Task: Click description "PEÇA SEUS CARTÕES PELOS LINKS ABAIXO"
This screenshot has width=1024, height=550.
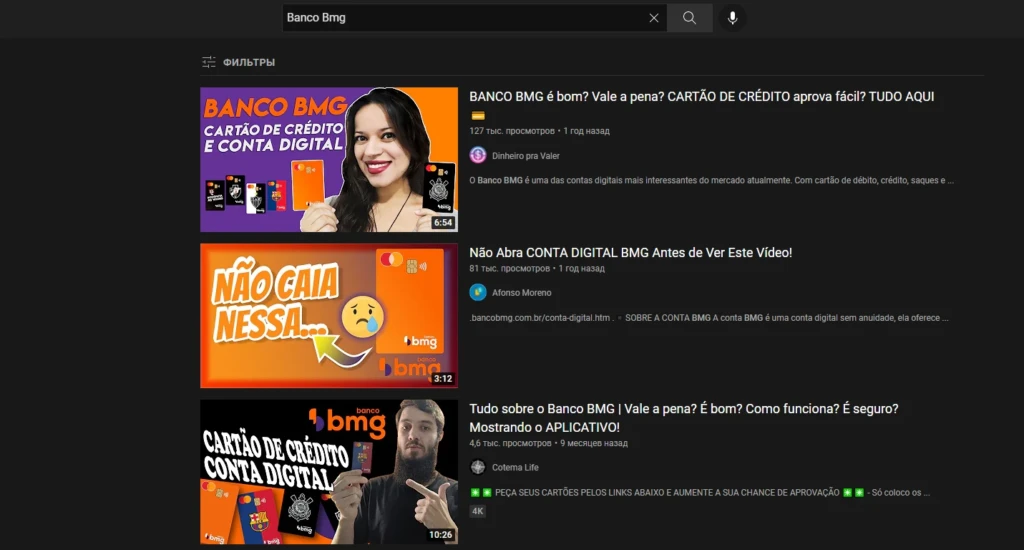Action: 699,493
